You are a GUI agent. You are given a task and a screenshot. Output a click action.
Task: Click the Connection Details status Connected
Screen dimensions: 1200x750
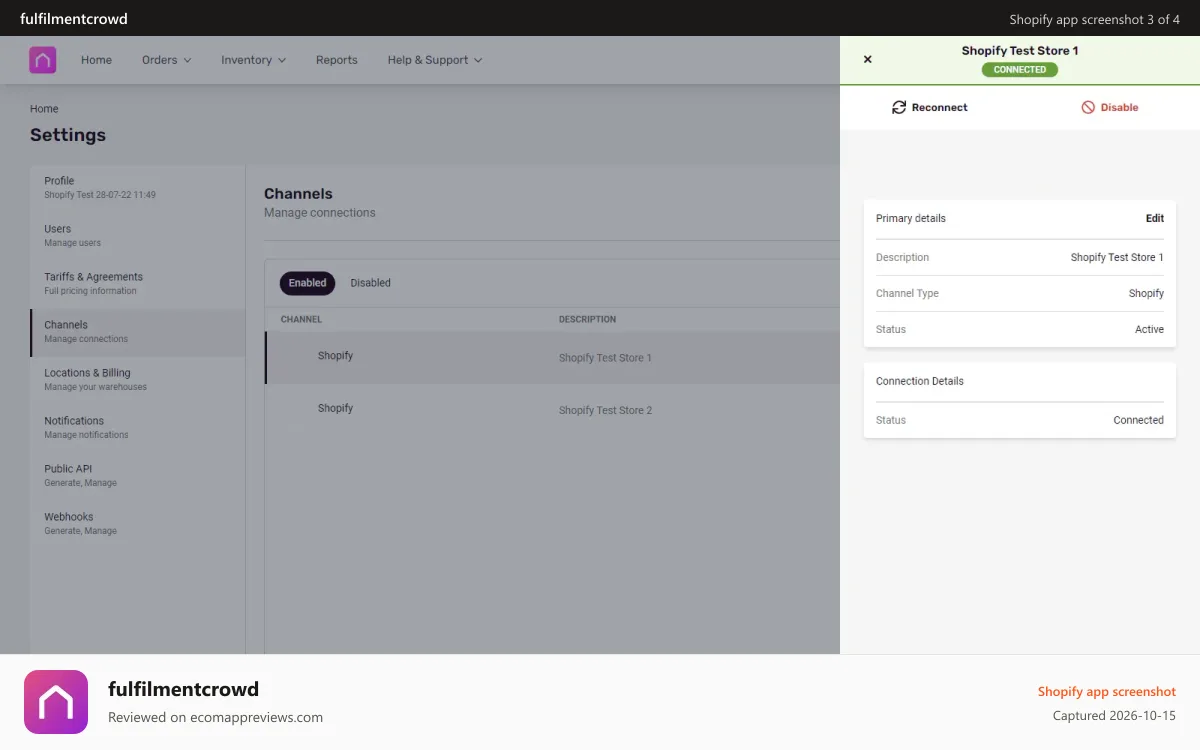[1138, 420]
